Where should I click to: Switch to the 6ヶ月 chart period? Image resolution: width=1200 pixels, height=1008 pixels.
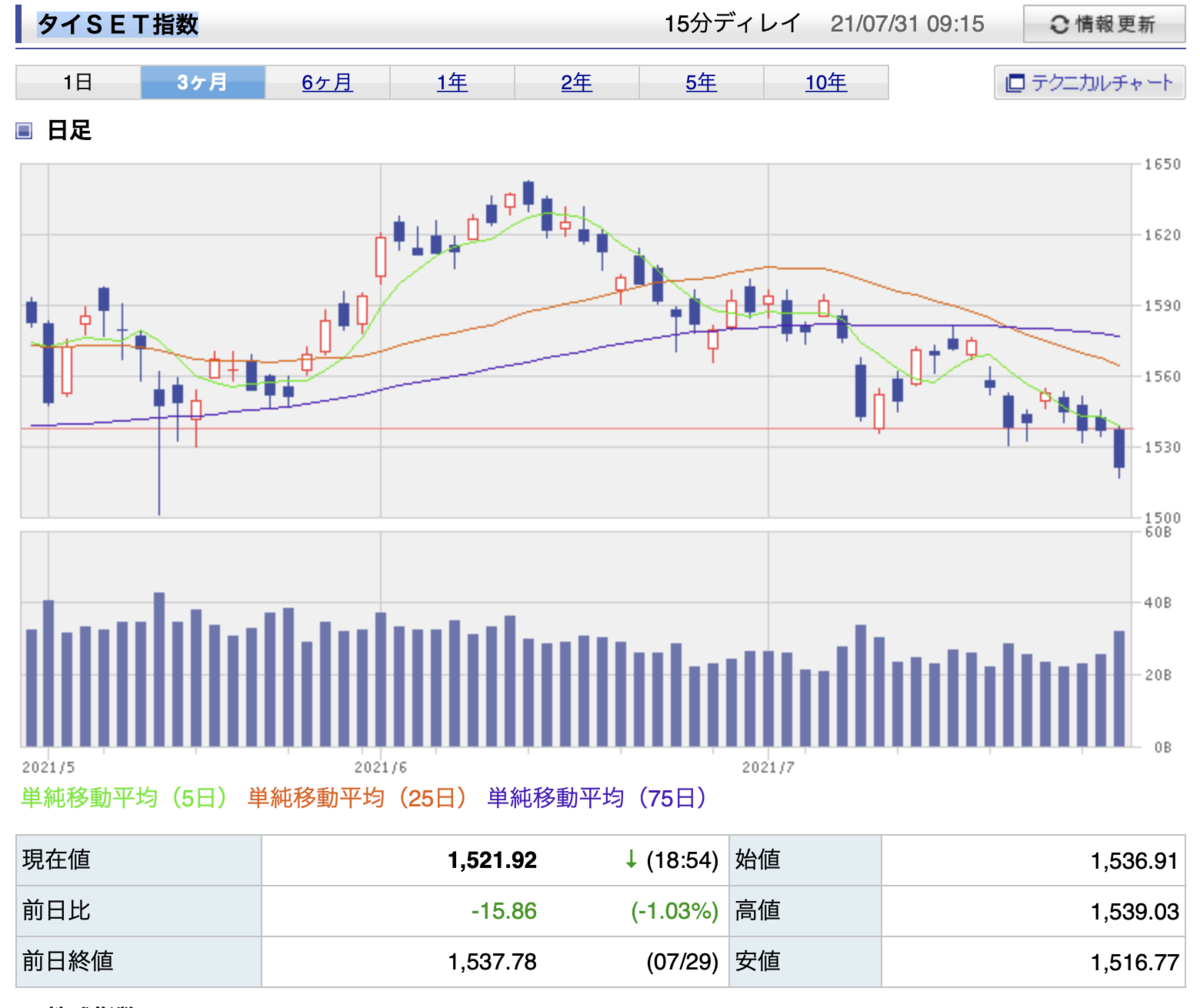[x=327, y=82]
